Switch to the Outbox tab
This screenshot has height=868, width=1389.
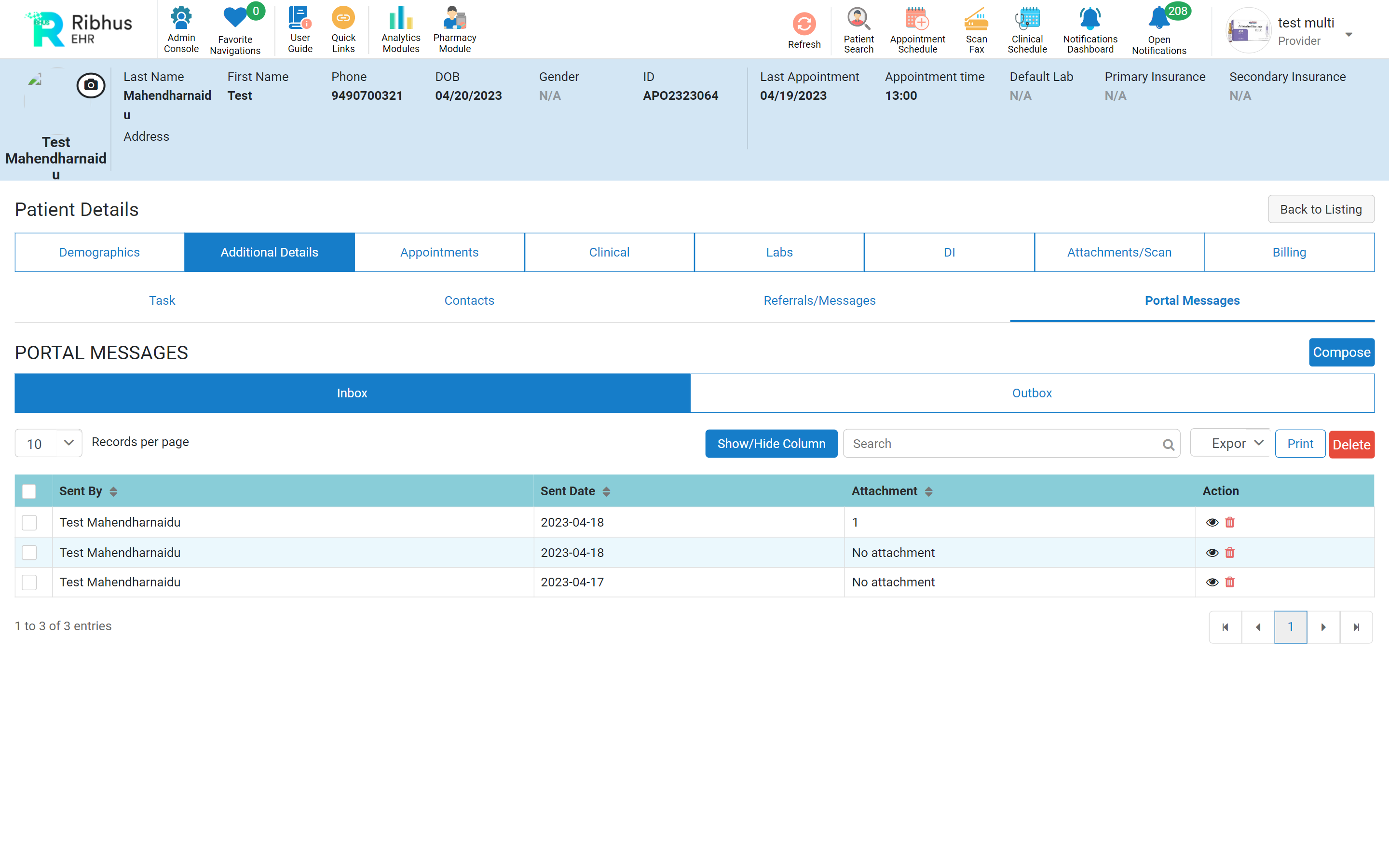(1032, 393)
